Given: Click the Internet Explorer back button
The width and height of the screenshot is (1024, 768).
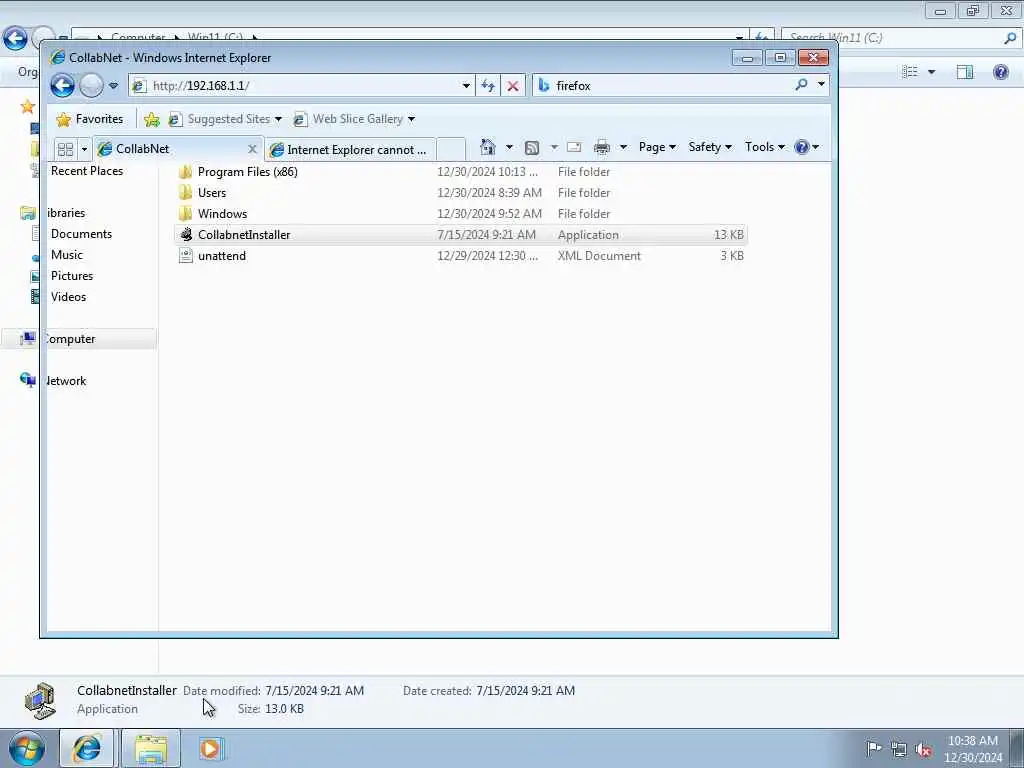Looking at the screenshot, I should click(63, 86).
